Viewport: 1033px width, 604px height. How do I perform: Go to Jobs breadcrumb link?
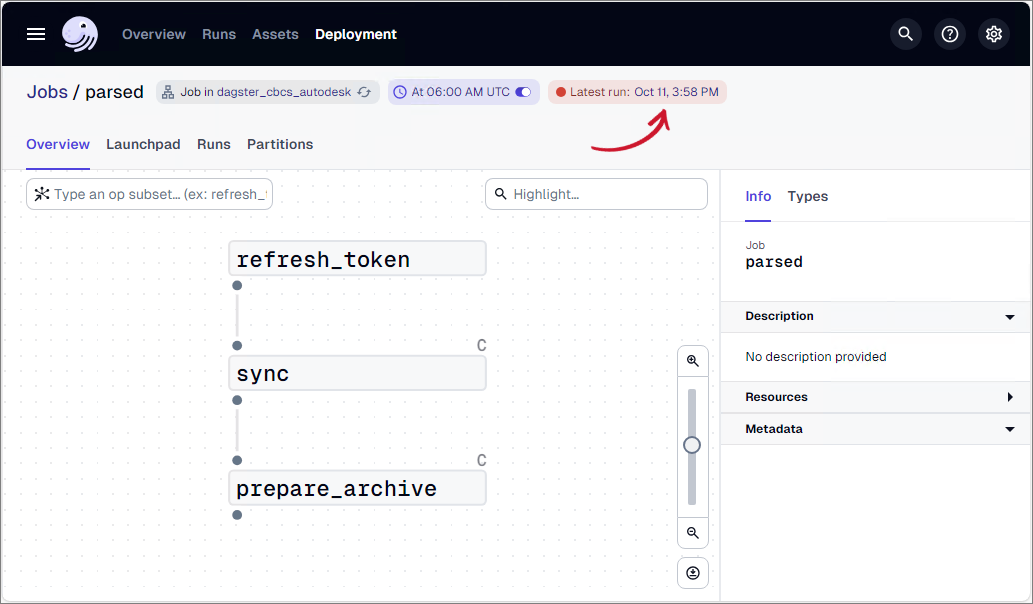pyautogui.click(x=47, y=92)
